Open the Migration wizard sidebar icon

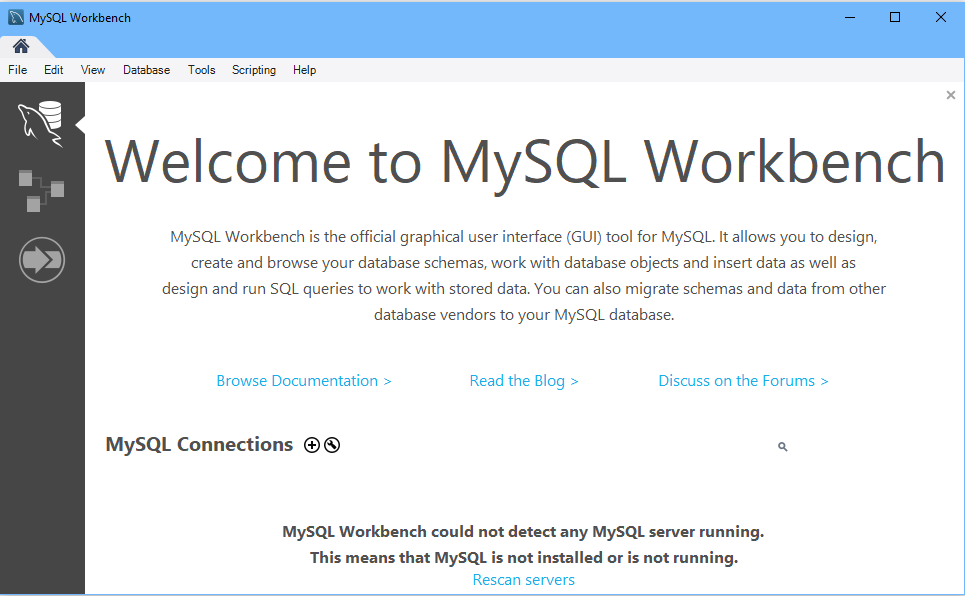coord(42,260)
